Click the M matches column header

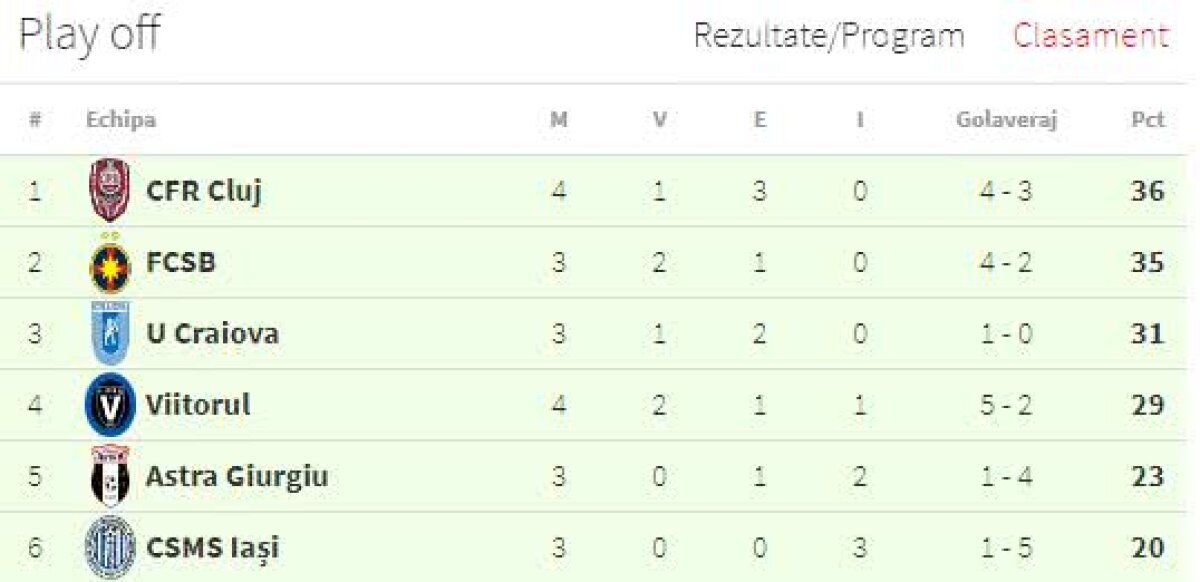(559, 120)
